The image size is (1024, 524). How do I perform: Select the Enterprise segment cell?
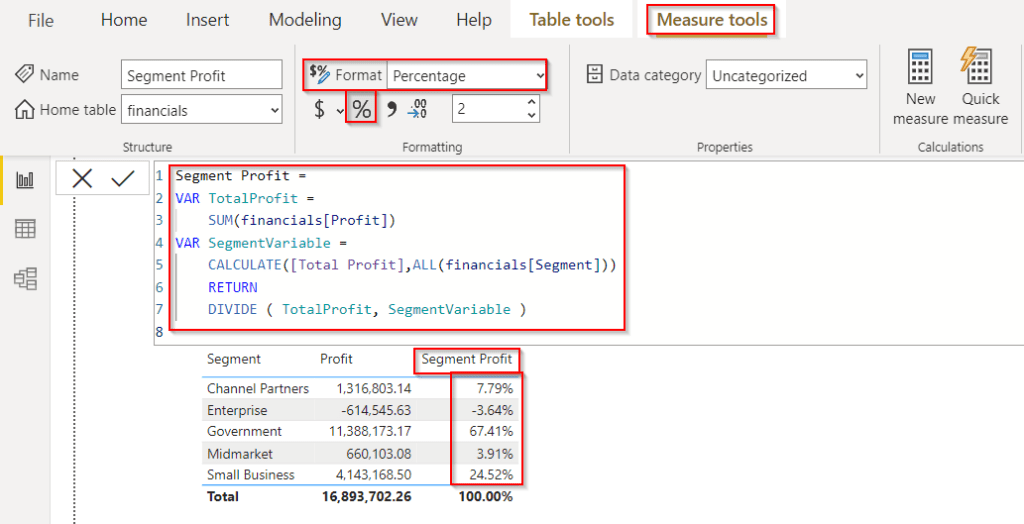click(237, 410)
